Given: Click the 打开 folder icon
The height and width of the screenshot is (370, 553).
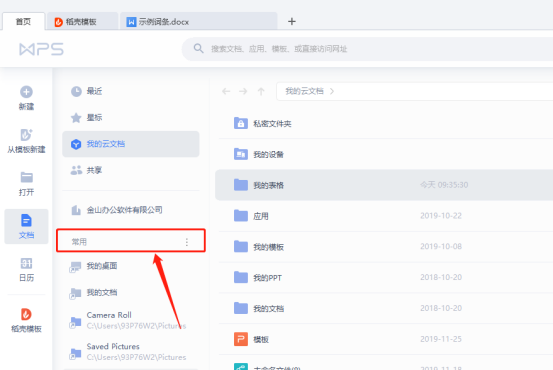Looking at the screenshot, I should tap(26, 177).
